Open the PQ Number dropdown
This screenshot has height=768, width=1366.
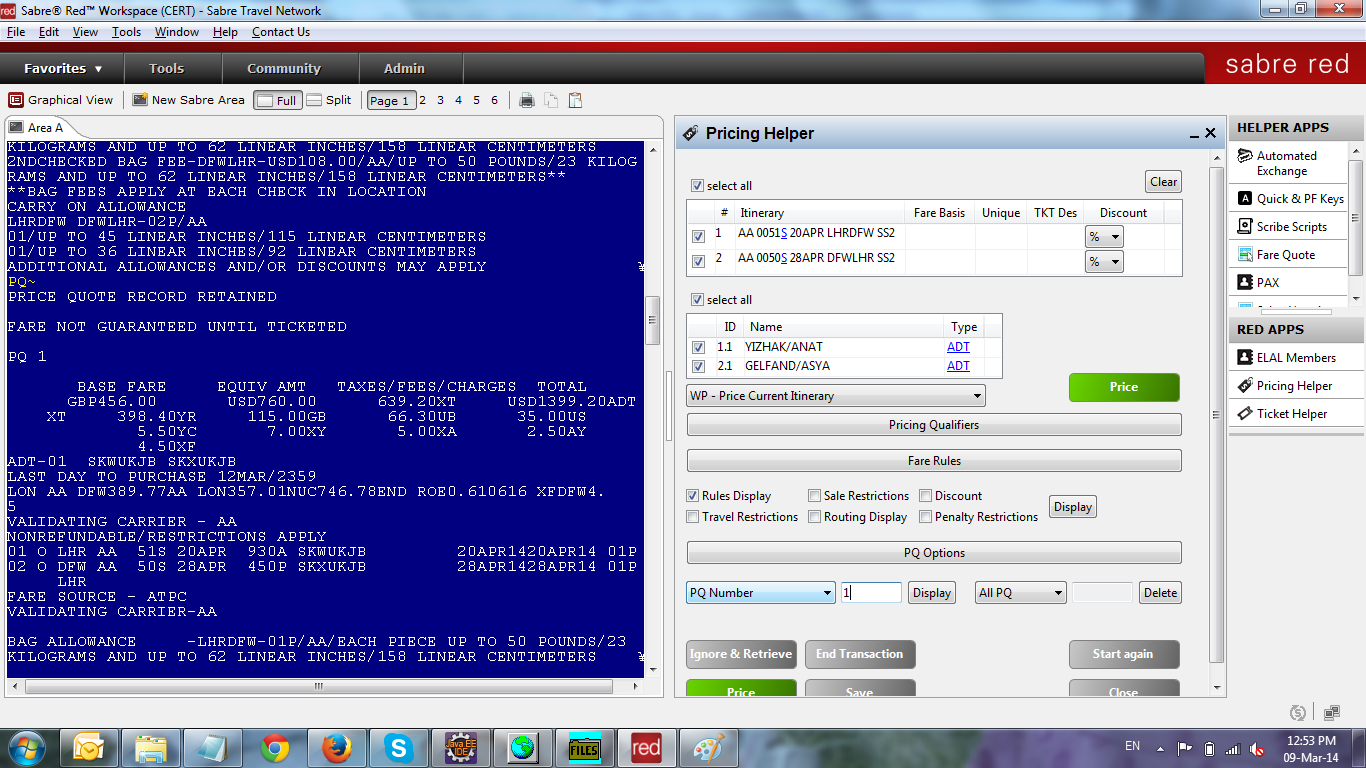coord(760,593)
